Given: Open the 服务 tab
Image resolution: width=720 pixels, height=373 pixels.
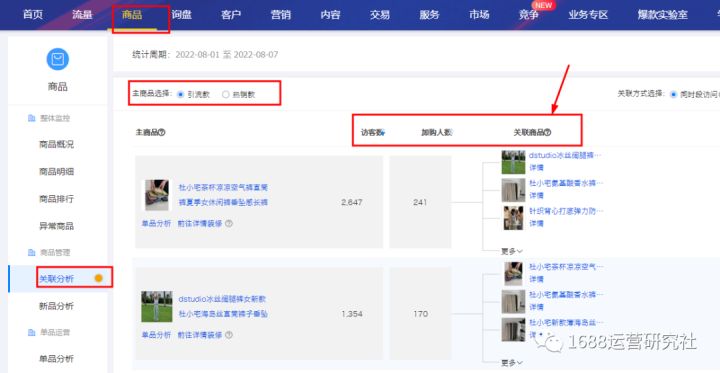Looking at the screenshot, I should coord(429,15).
